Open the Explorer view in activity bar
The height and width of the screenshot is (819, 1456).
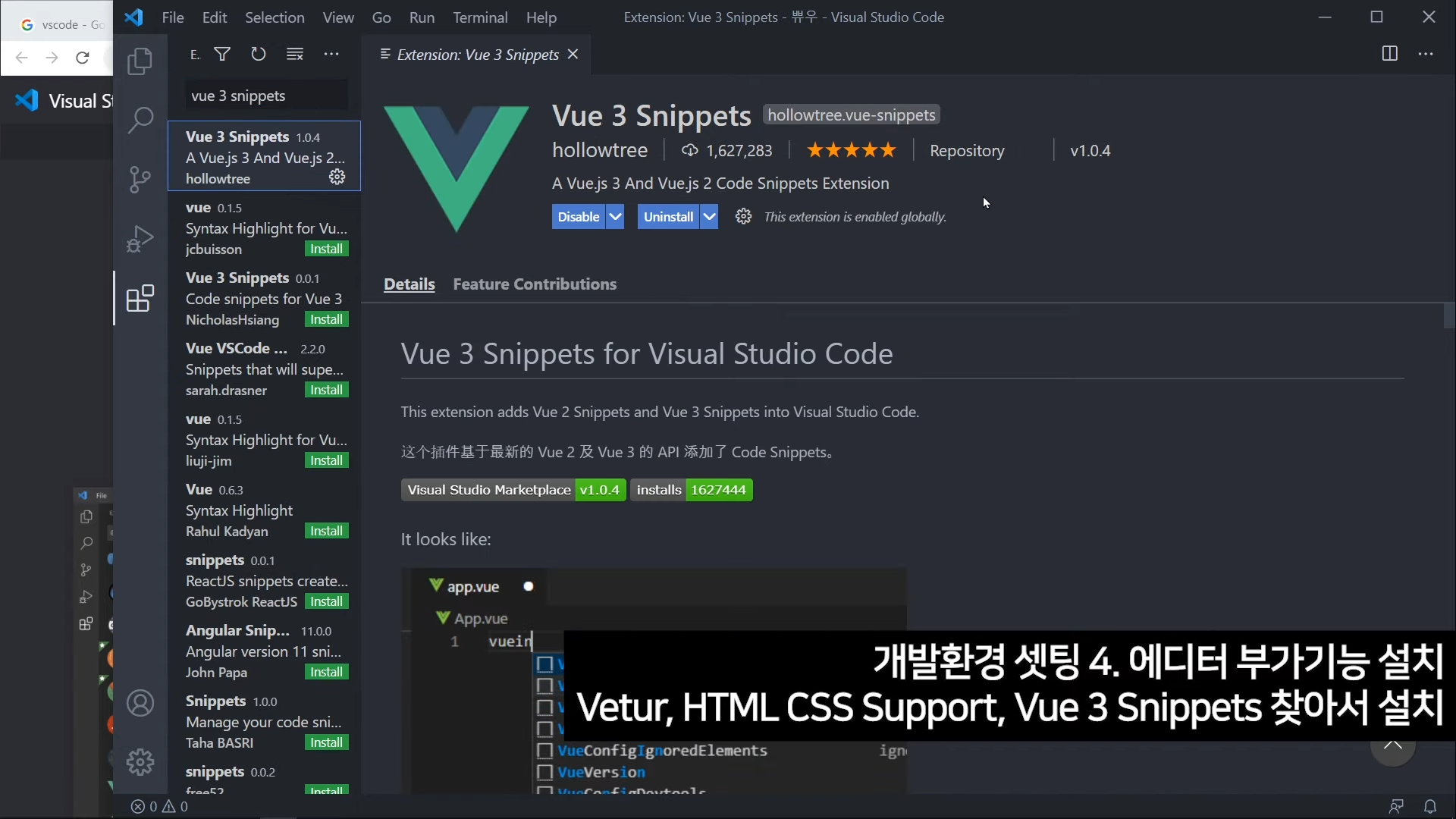[140, 61]
